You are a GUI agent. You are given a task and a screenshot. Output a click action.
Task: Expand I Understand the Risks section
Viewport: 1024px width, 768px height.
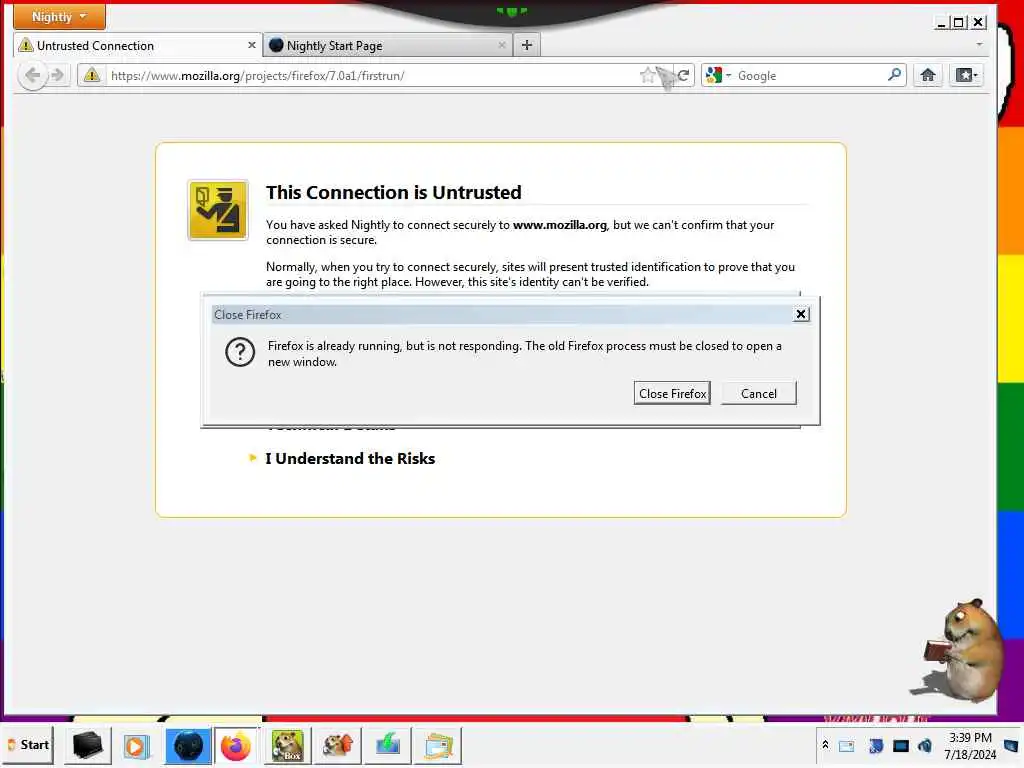(349, 458)
